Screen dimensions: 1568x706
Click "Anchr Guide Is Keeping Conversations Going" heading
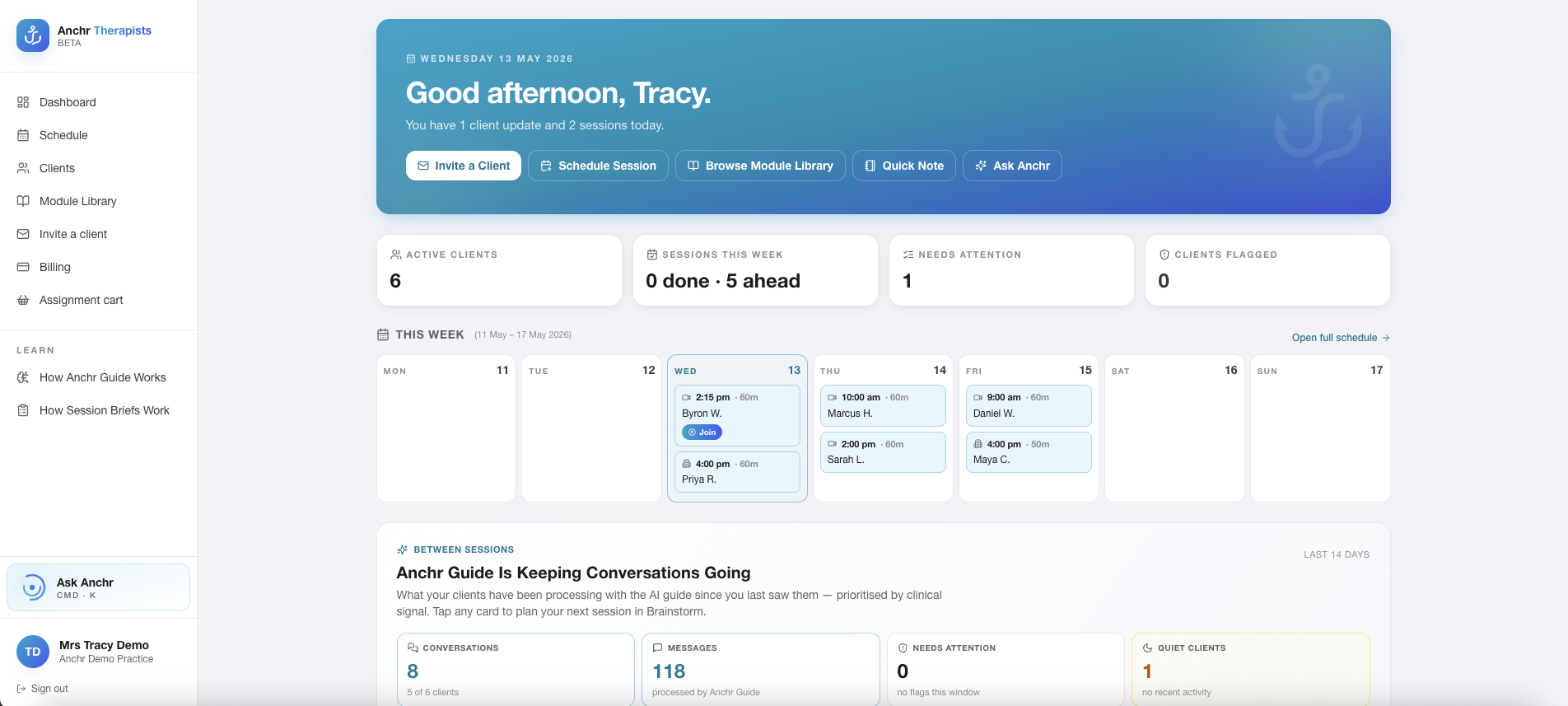(574, 573)
